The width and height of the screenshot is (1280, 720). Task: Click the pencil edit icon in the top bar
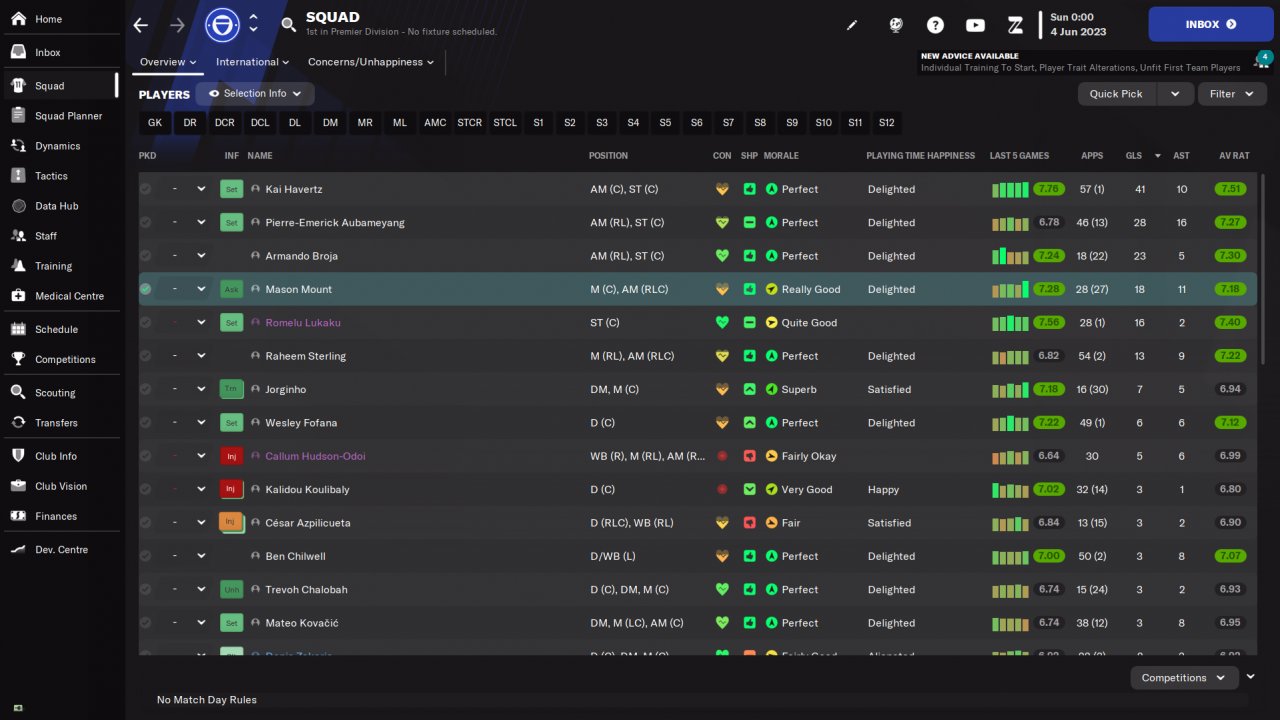[852, 25]
